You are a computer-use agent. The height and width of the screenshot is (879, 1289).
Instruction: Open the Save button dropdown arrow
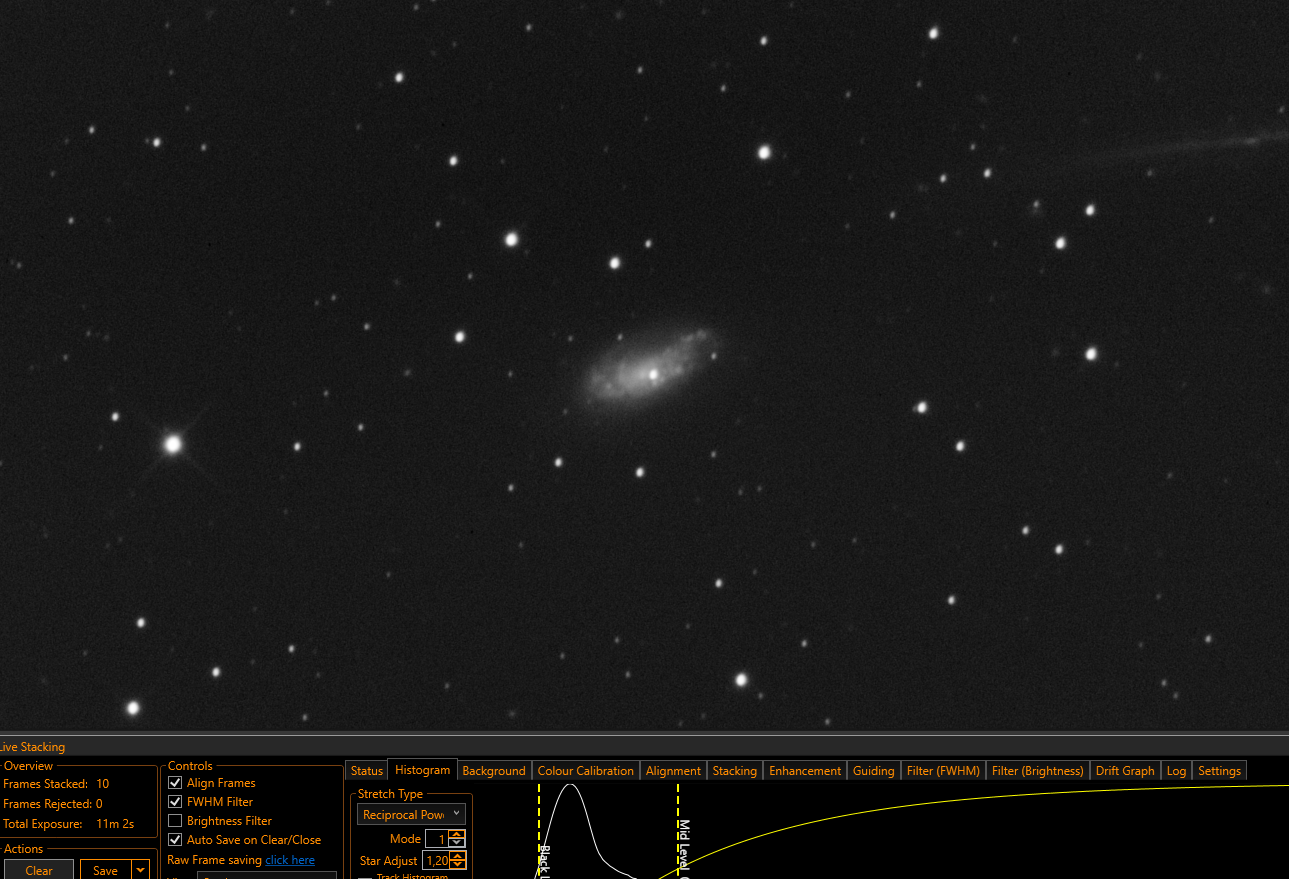(x=141, y=870)
